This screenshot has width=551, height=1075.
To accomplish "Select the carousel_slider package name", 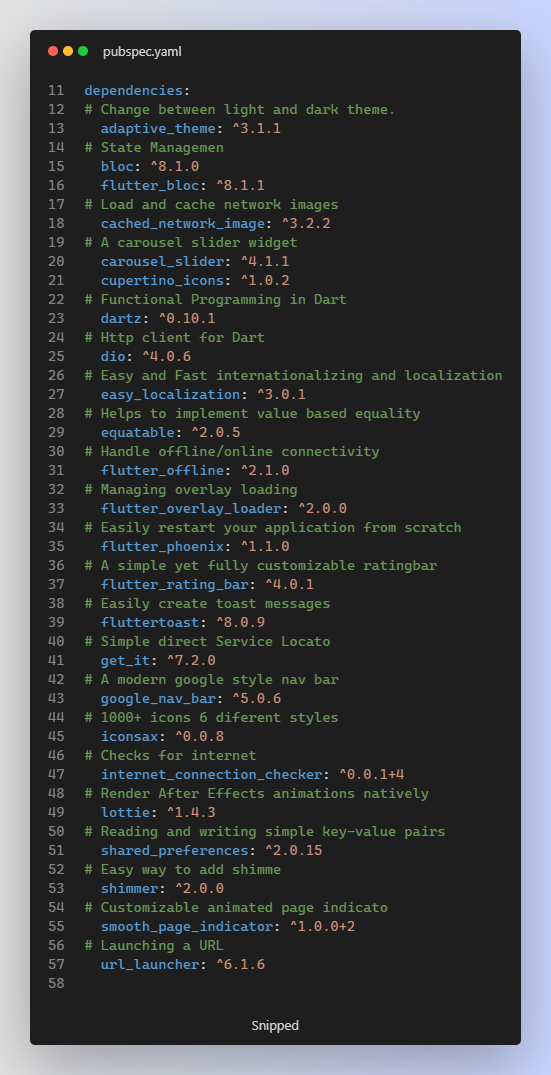I will (x=162, y=262).
